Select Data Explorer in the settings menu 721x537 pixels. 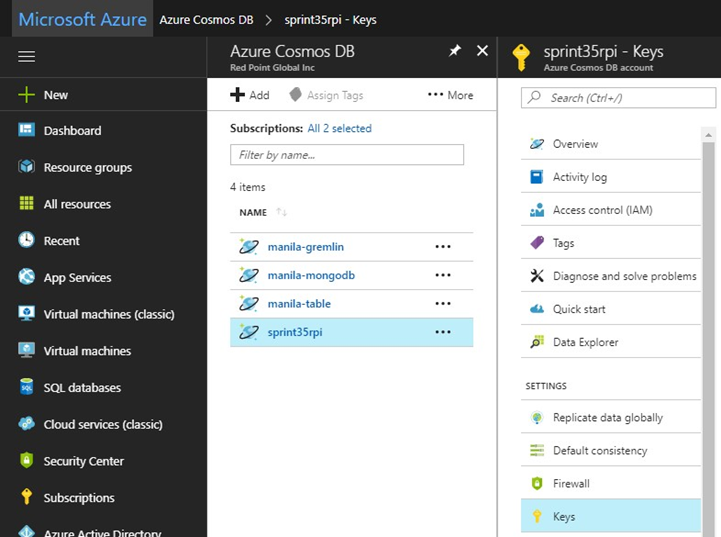(585, 342)
